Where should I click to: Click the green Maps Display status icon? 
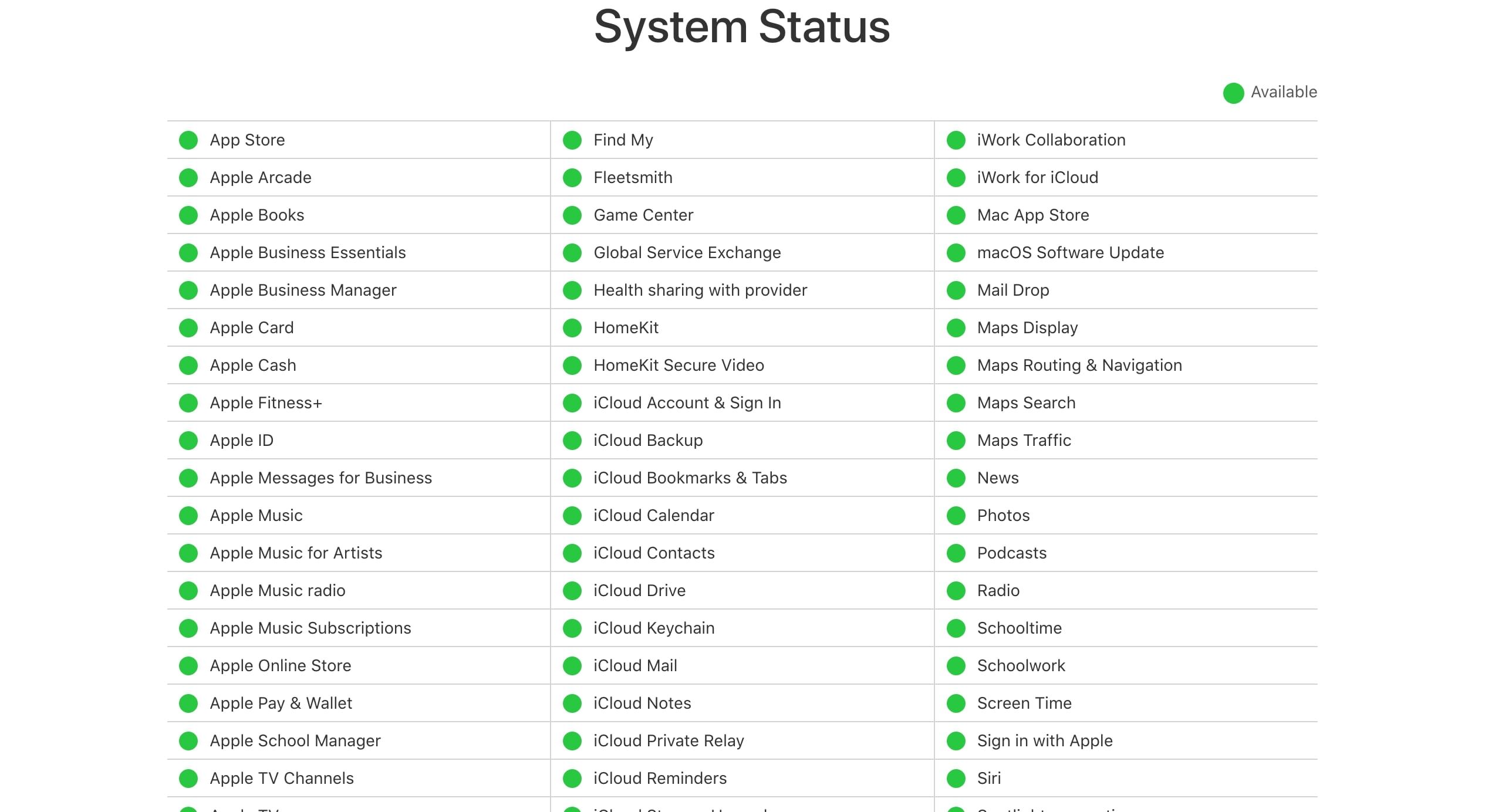pos(955,327)
